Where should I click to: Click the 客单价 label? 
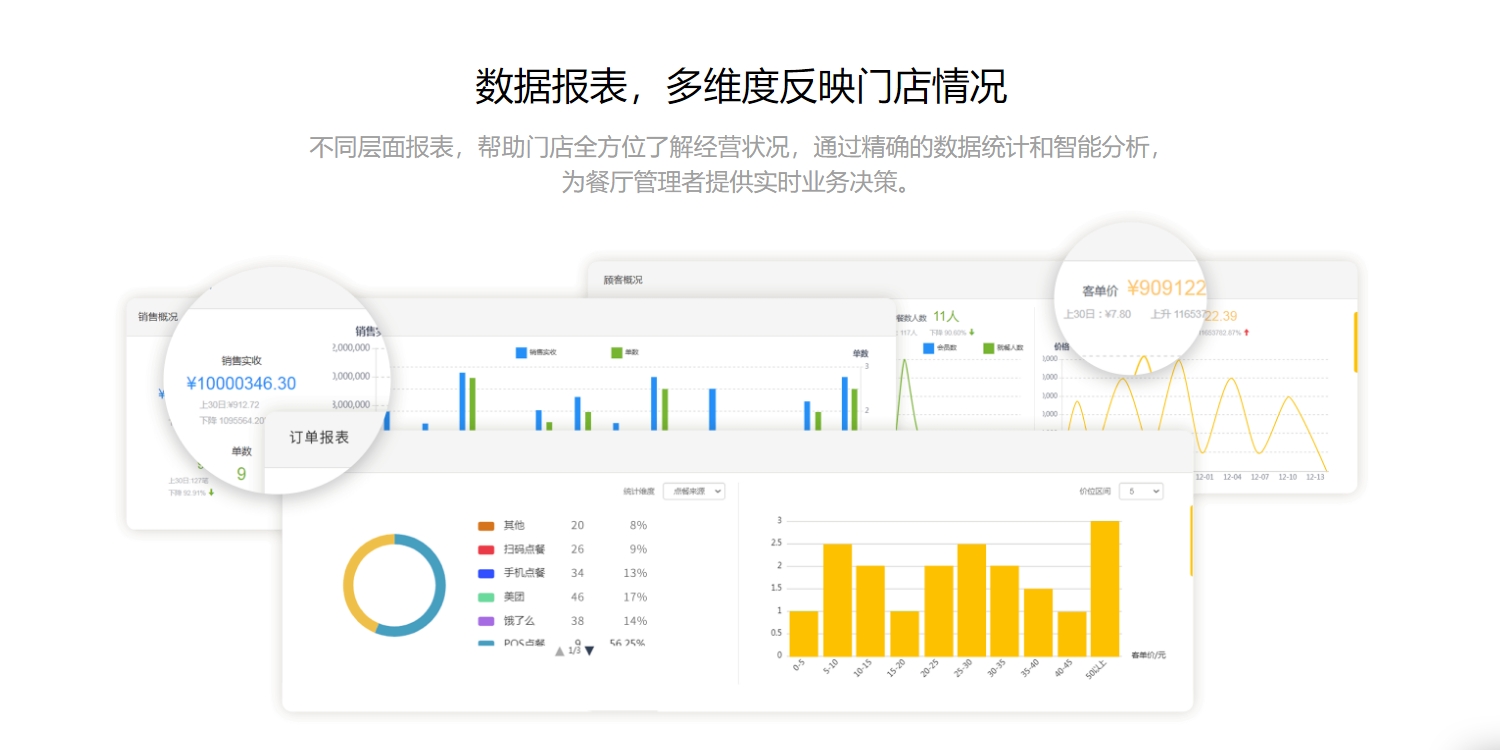tap(1100, 291)
